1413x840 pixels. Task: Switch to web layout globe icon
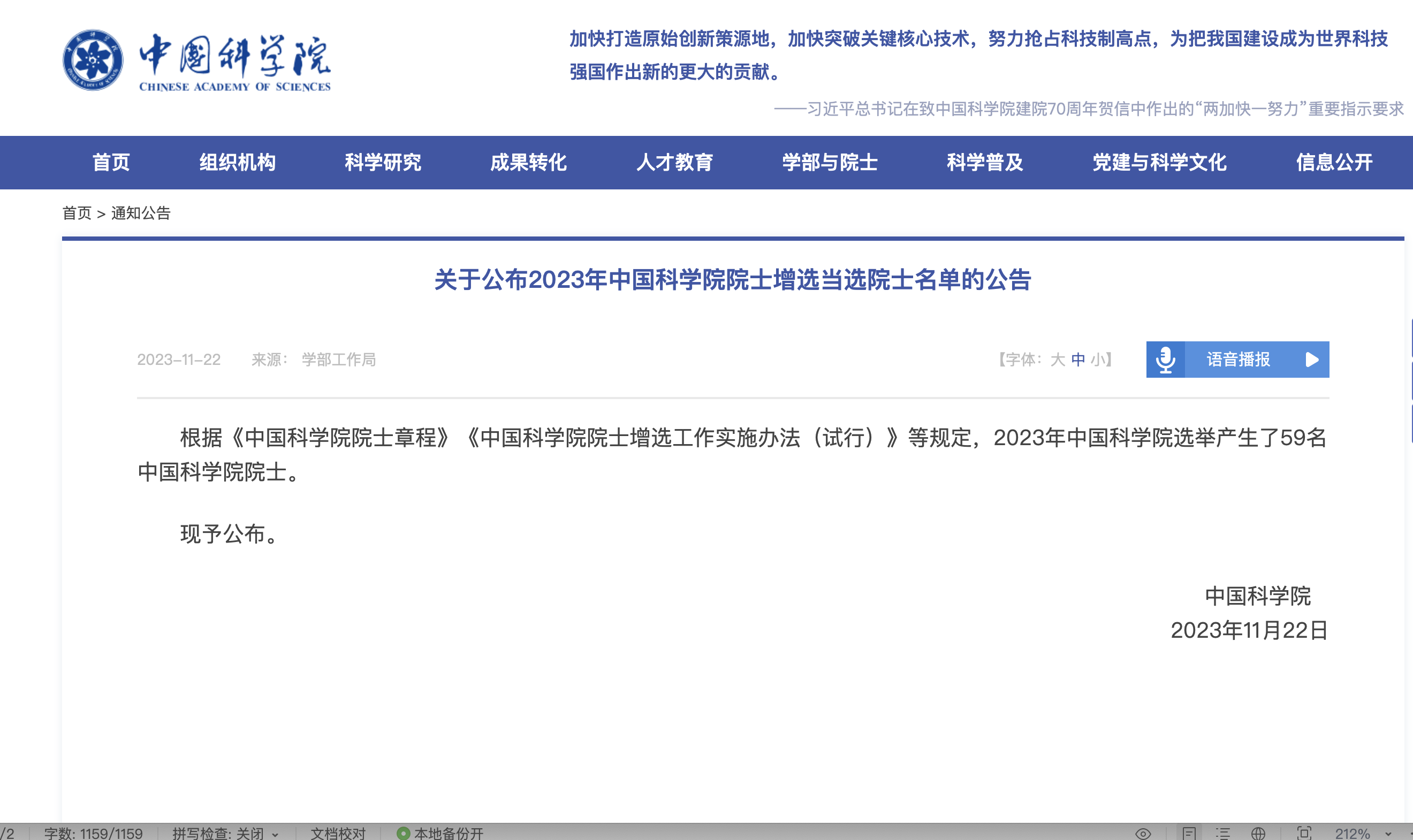[1258, 833]
